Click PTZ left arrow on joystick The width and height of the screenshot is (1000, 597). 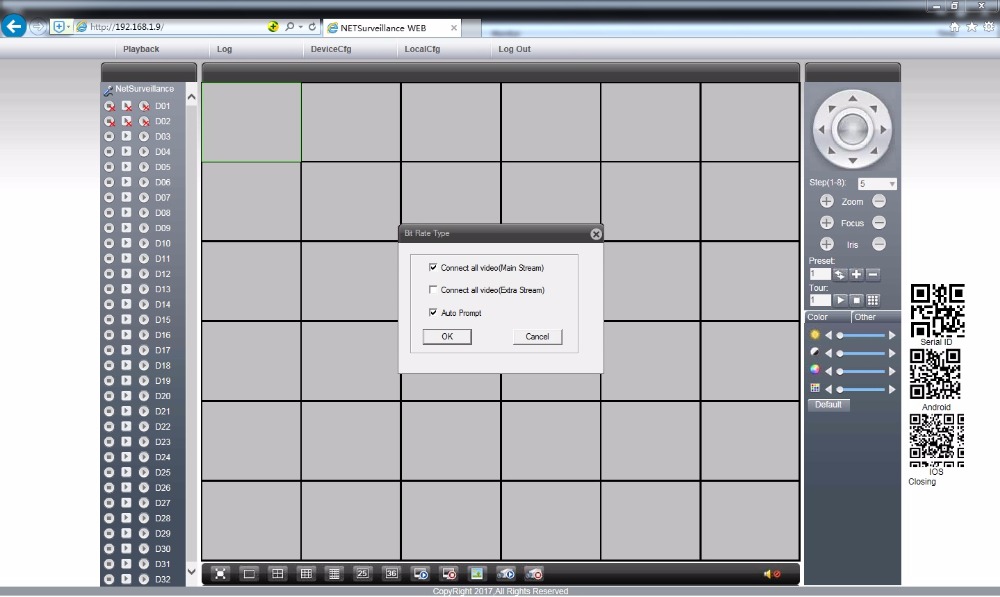click(x=821, y=129)
